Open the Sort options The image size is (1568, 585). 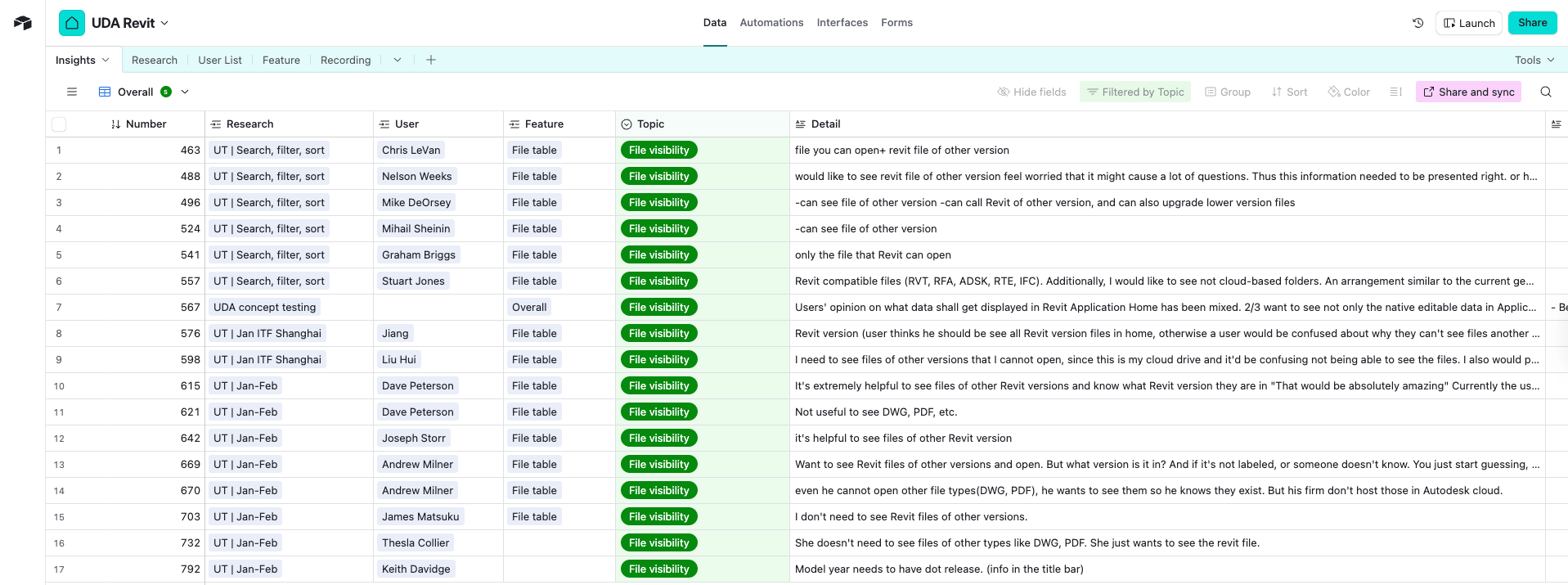pyautogui.click(x=1289, y=92)
